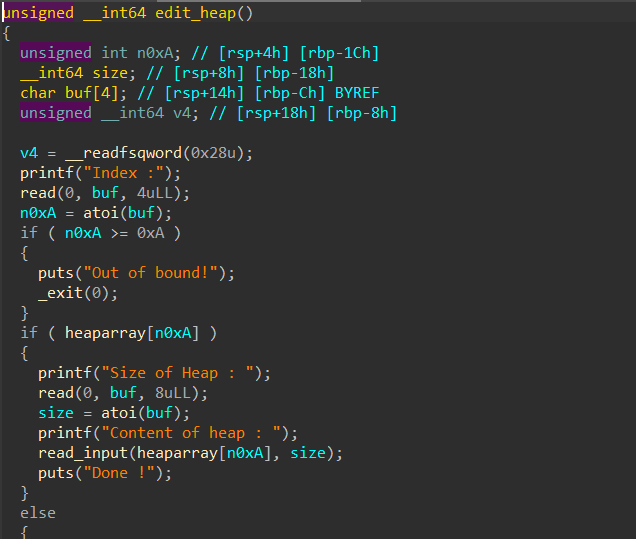Click the [rbp-18h] stack comment
636x539 pixels.
click(x=294, y=73)
